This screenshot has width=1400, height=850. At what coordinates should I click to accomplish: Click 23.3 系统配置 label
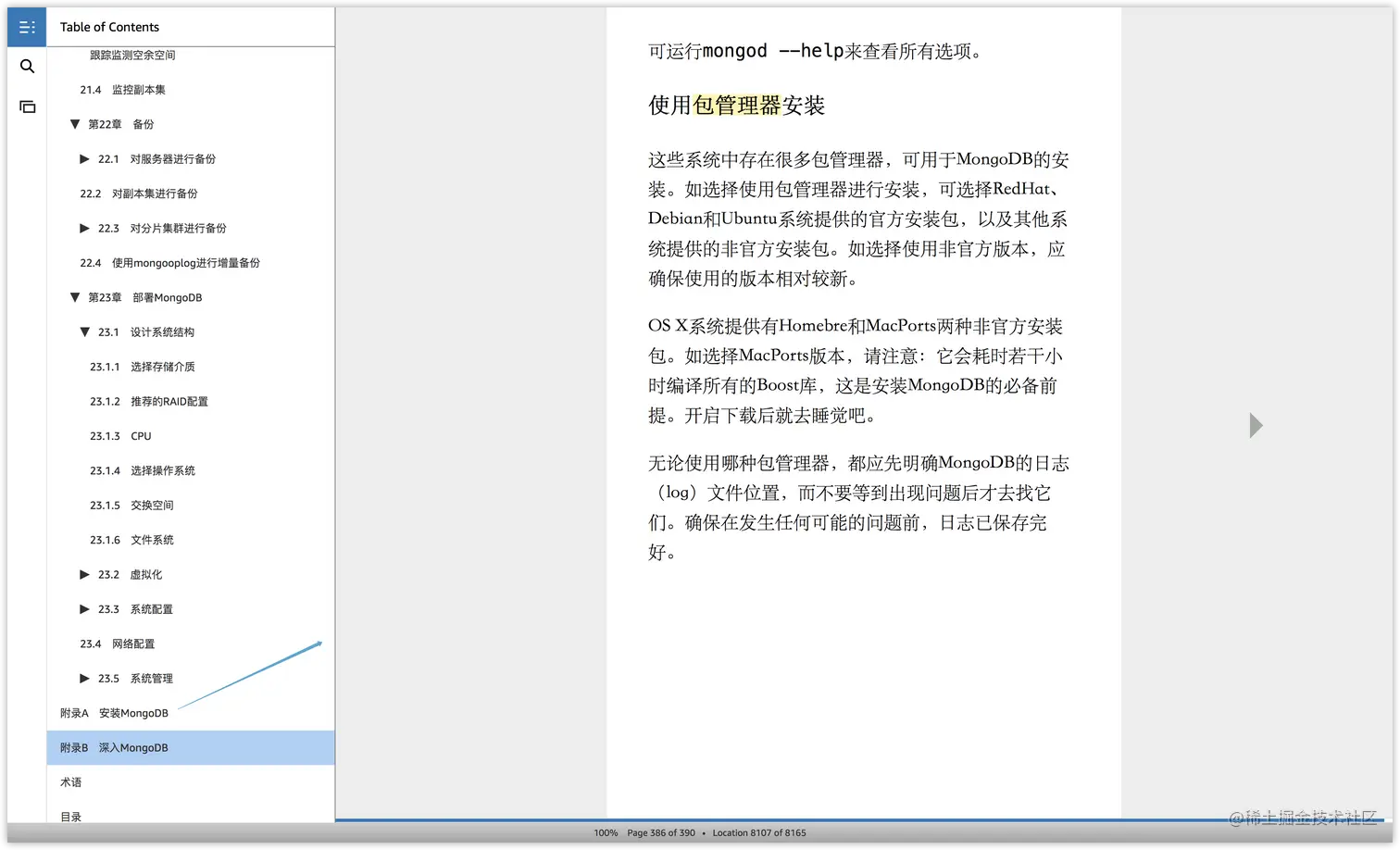[135, 609]
